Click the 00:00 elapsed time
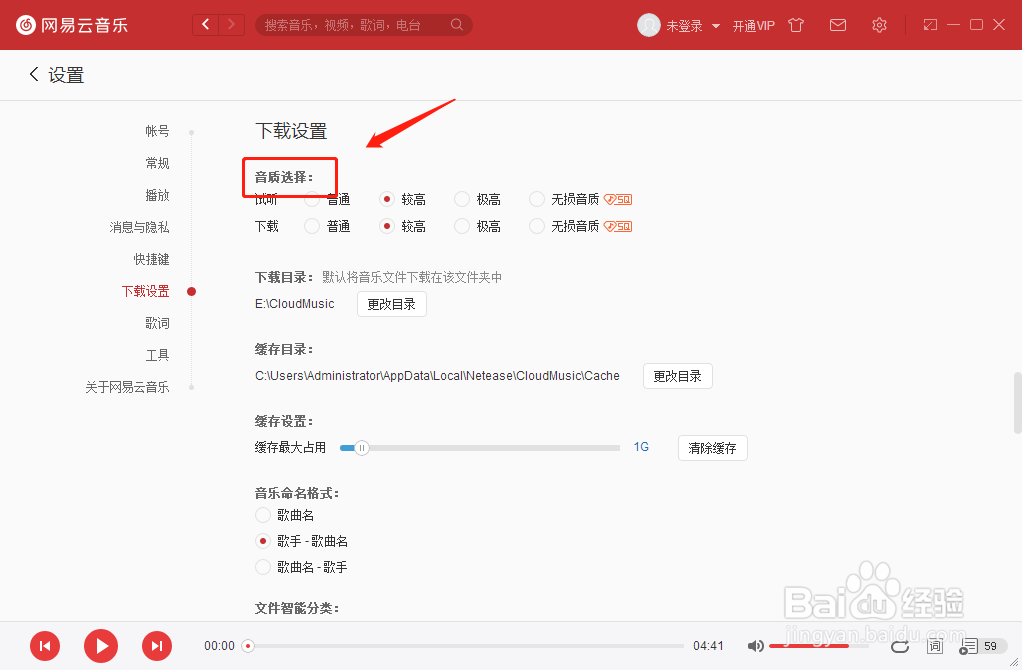 [x=219, y=646]
